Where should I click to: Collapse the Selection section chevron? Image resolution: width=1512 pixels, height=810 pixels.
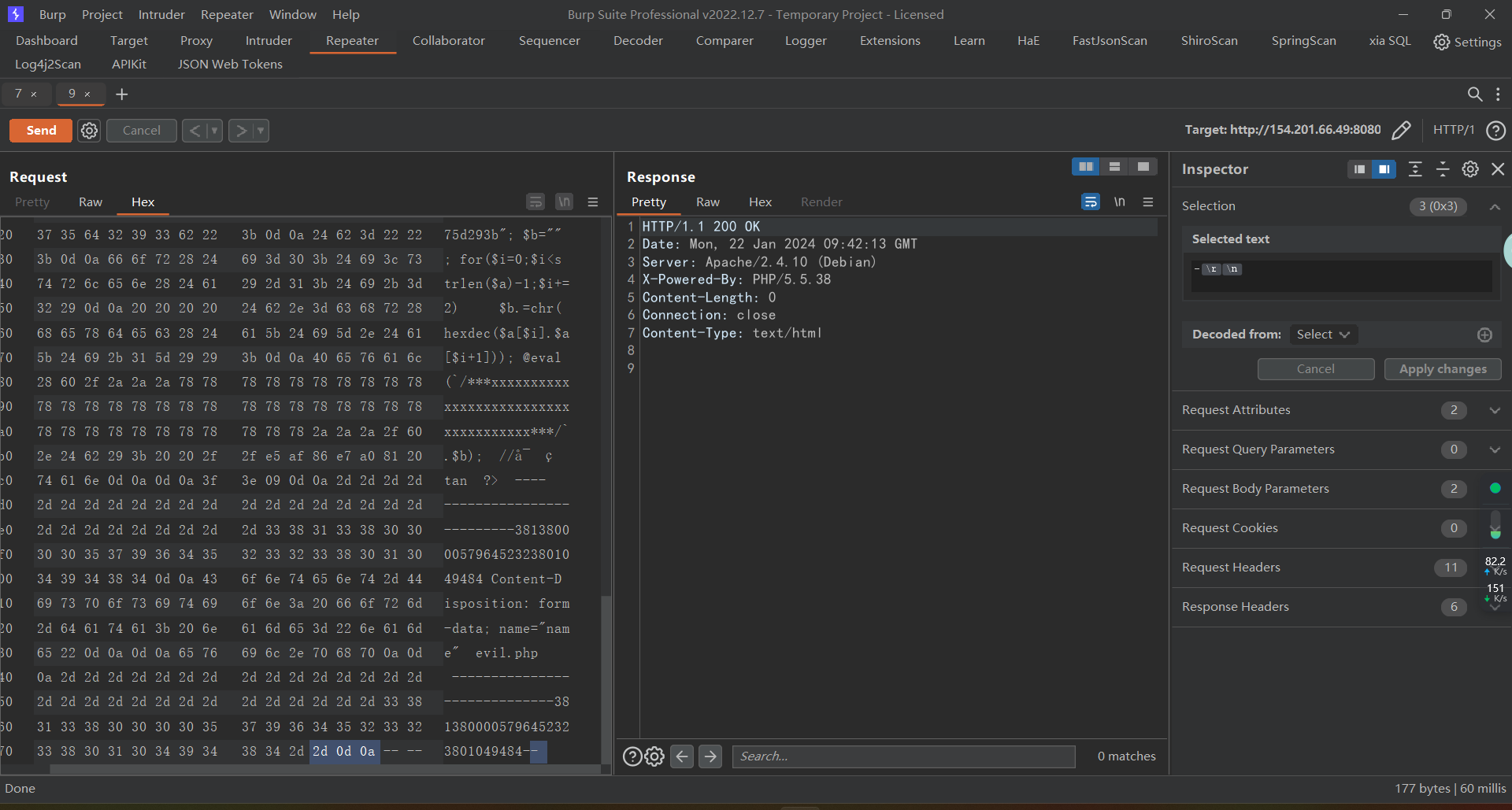click(1495, 206)
